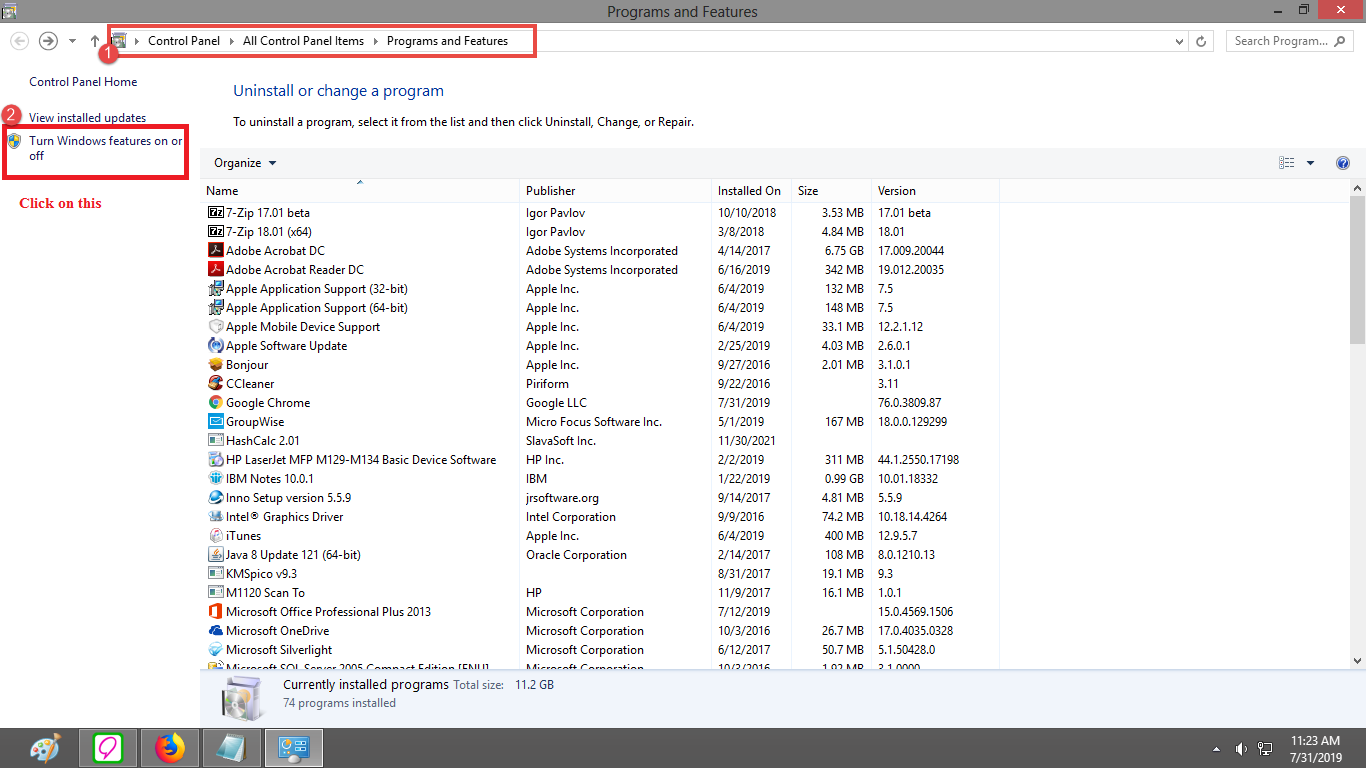The width and height of the screenshot is (1366, 768).
Task: Change view with the view icon button
Action: click(x=1287, y=163)
